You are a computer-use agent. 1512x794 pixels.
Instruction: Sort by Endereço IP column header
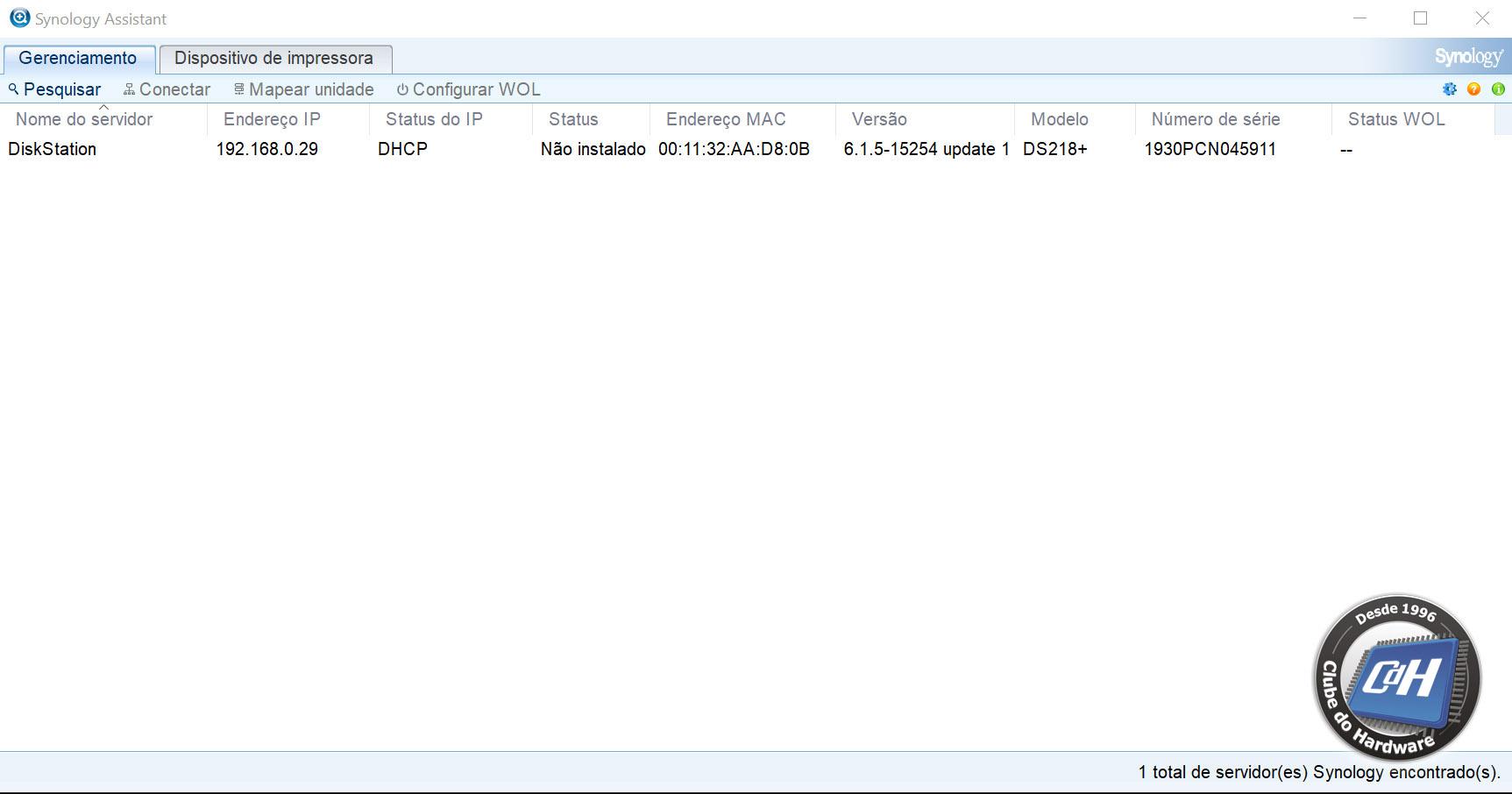pos(288,119)
